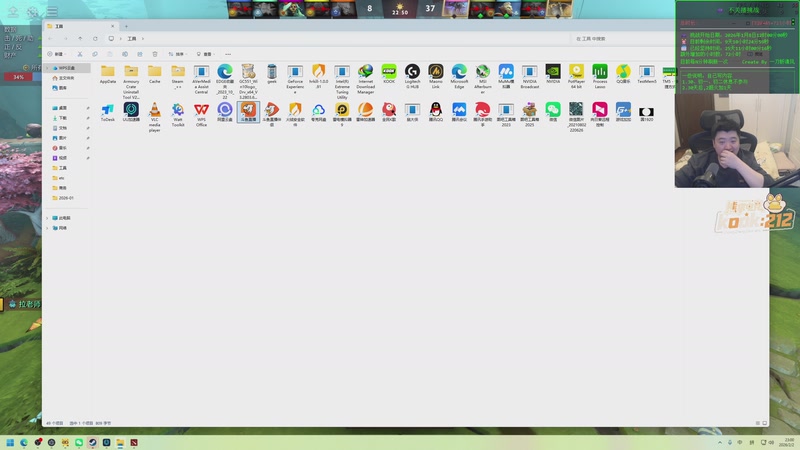Show hidden system tray icons
The width and height of the screenshot is (800, 450).
[x=720, y=442]
